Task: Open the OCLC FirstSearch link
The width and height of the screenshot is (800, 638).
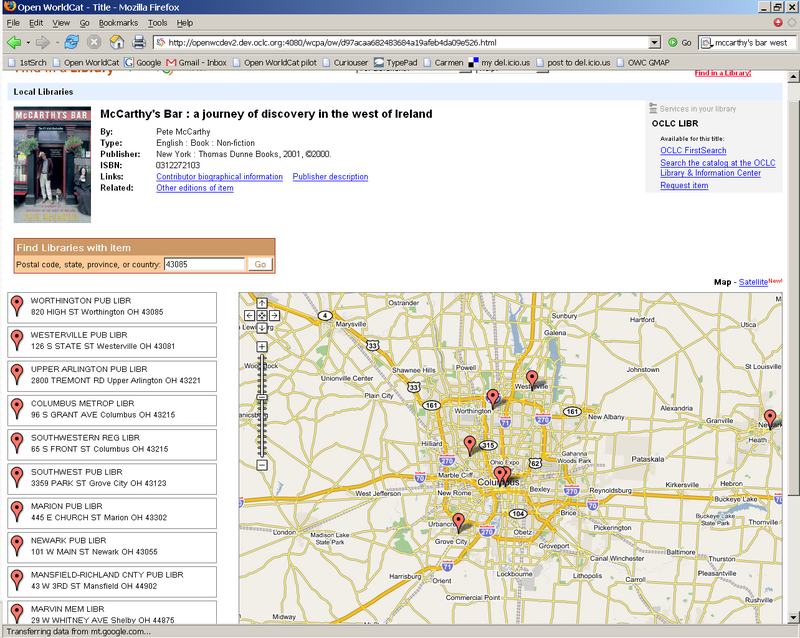Action: click(693, 150)
